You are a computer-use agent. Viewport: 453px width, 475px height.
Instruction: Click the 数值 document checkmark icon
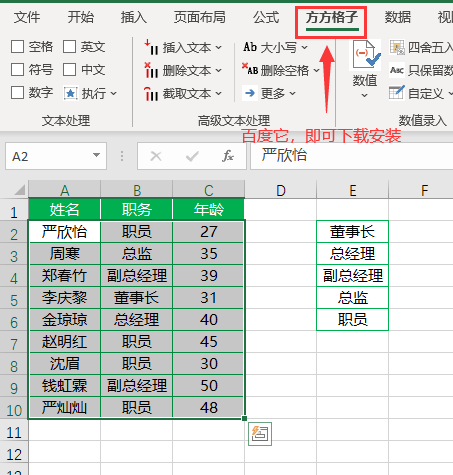tap(365, 55)
